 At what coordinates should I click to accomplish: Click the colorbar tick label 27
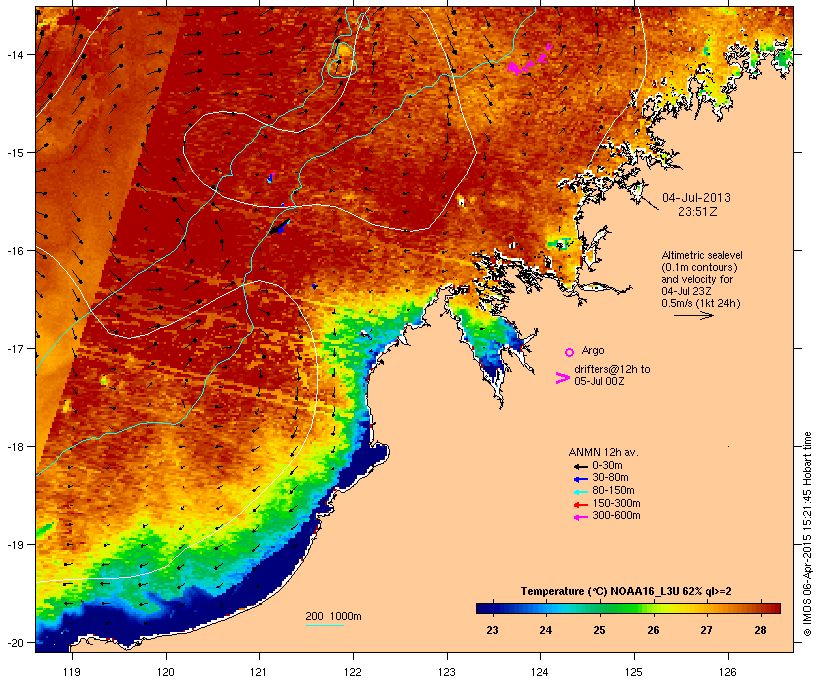coord(706,630)
